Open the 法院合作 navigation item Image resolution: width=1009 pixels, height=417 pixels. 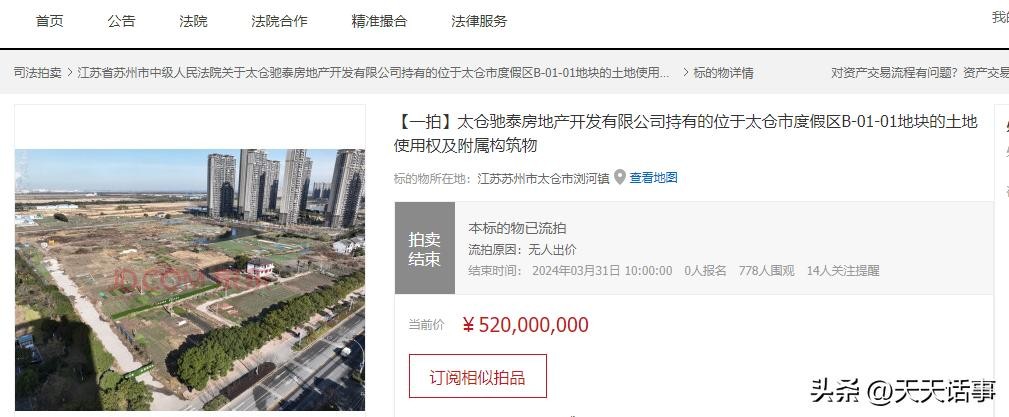(x=279, y=21)
